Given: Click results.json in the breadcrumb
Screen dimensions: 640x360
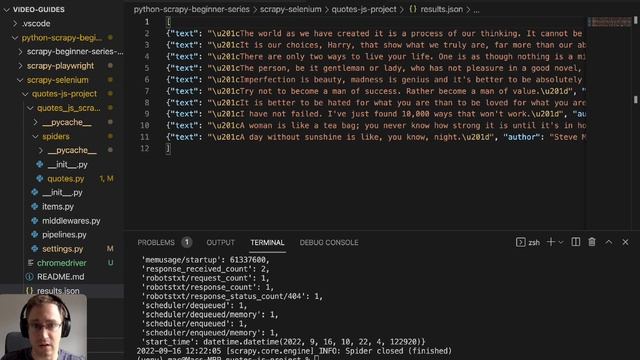Looking at the screenshot, I should pyautogui.click(x=442, y=9).
